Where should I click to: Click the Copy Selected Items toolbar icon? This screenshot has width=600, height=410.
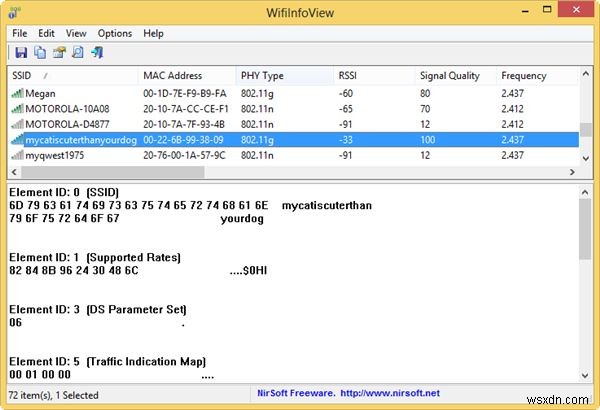click(x=40, y=52)
